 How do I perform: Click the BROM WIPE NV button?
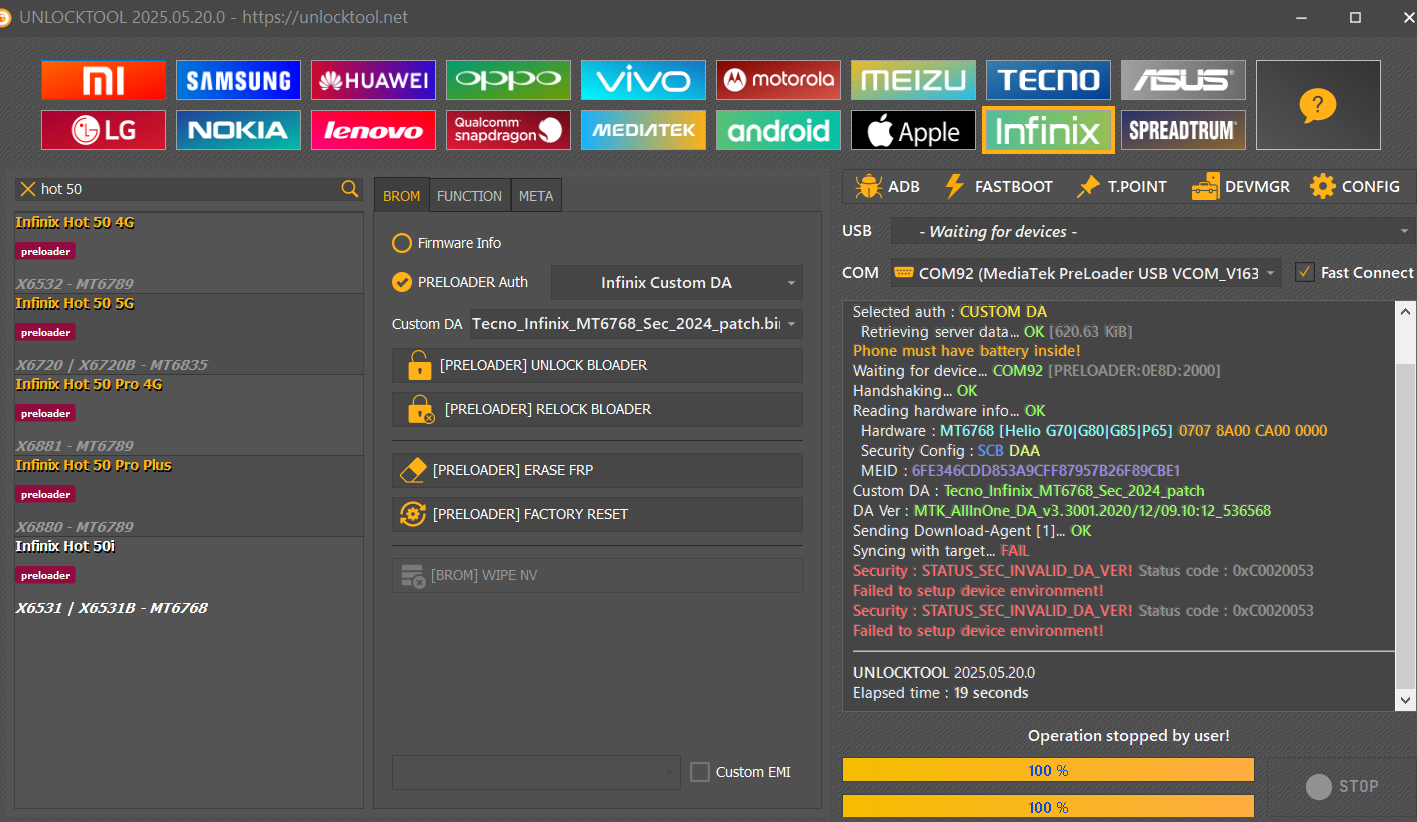pyautogui.click(x=597, y=575)
